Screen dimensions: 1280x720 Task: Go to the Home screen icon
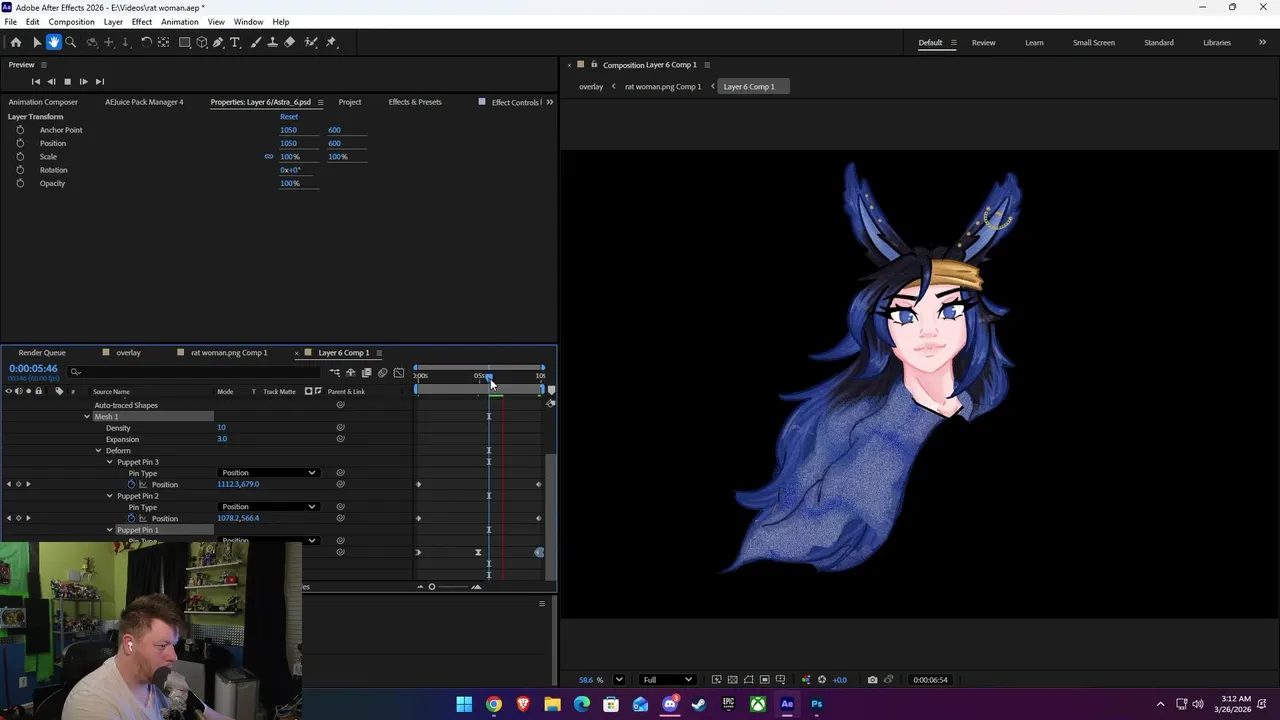[16, 42]
